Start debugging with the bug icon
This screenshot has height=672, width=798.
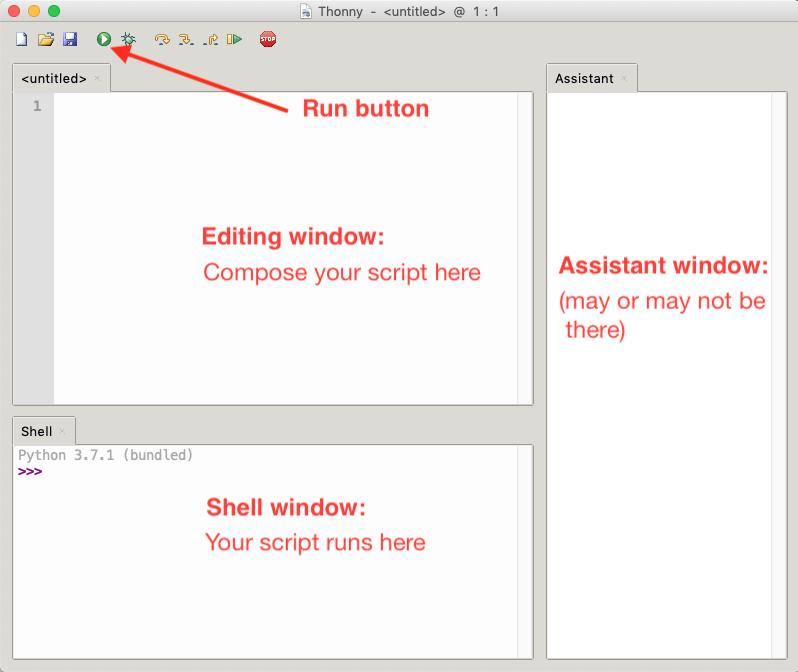(x=128, y=39)
